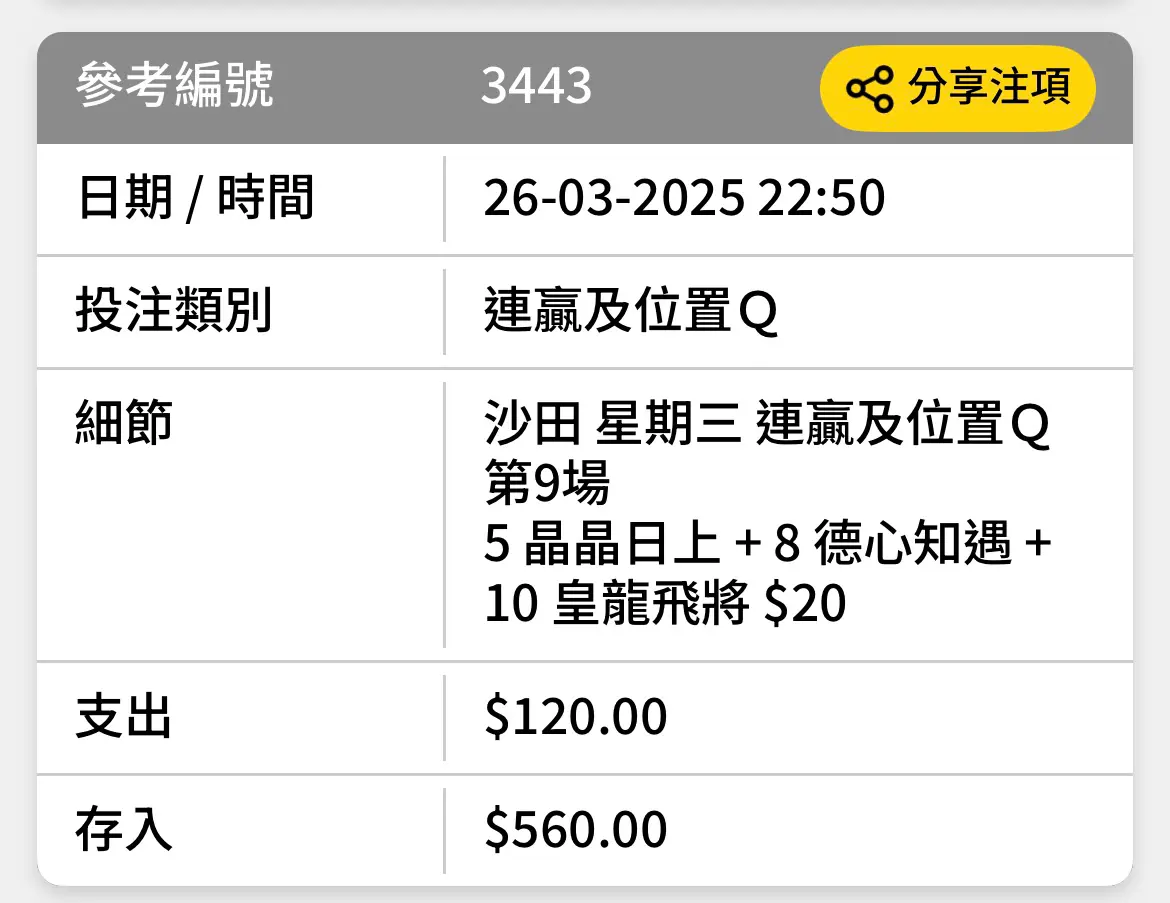Select the bet type value 連贏及位置Q
1170x903 pixels.
[631, 310]
